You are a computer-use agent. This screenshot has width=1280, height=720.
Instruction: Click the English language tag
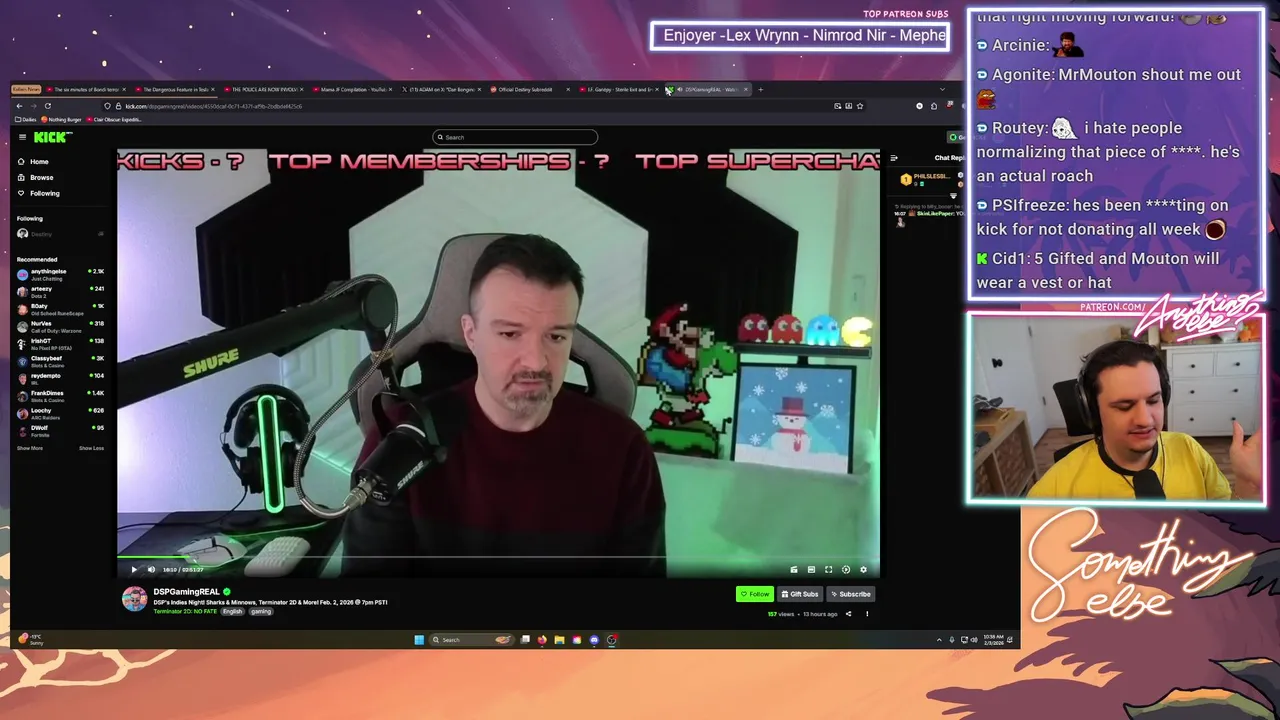(x=233, y=611)
